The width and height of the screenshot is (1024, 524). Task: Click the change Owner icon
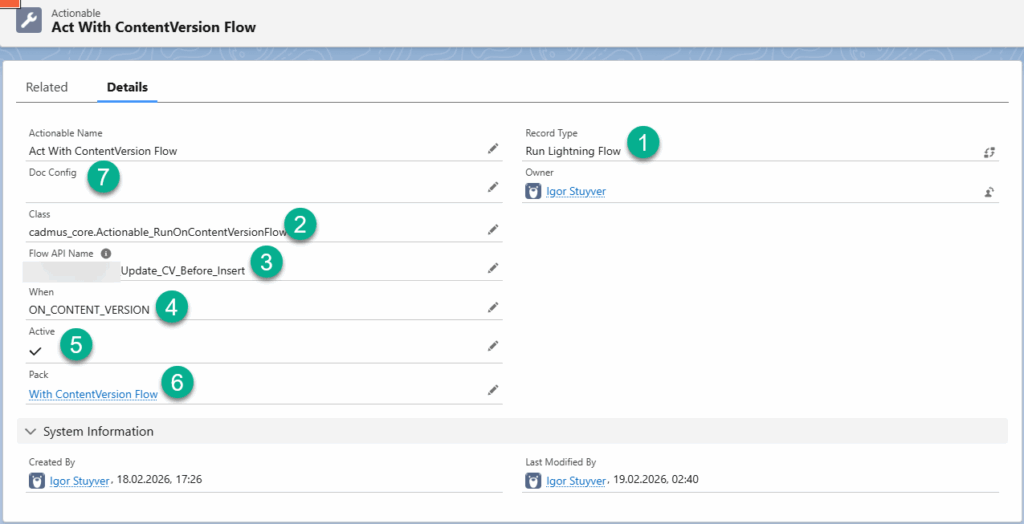pyautogui.click(x=989, y=192)
